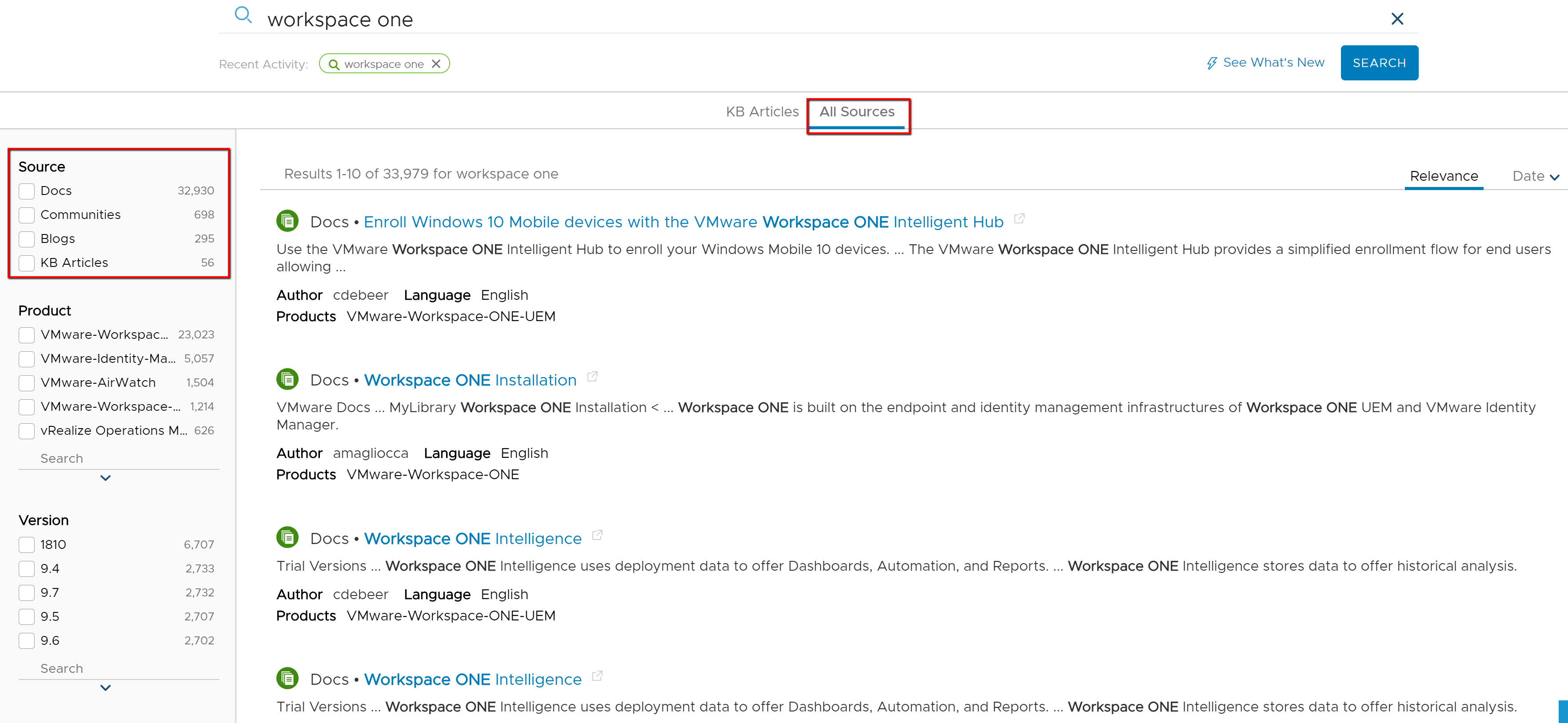The height and width of the screenshot is (723, 1568).
Task: Check the 9.7 version filter
Action: tap(27, 593)
